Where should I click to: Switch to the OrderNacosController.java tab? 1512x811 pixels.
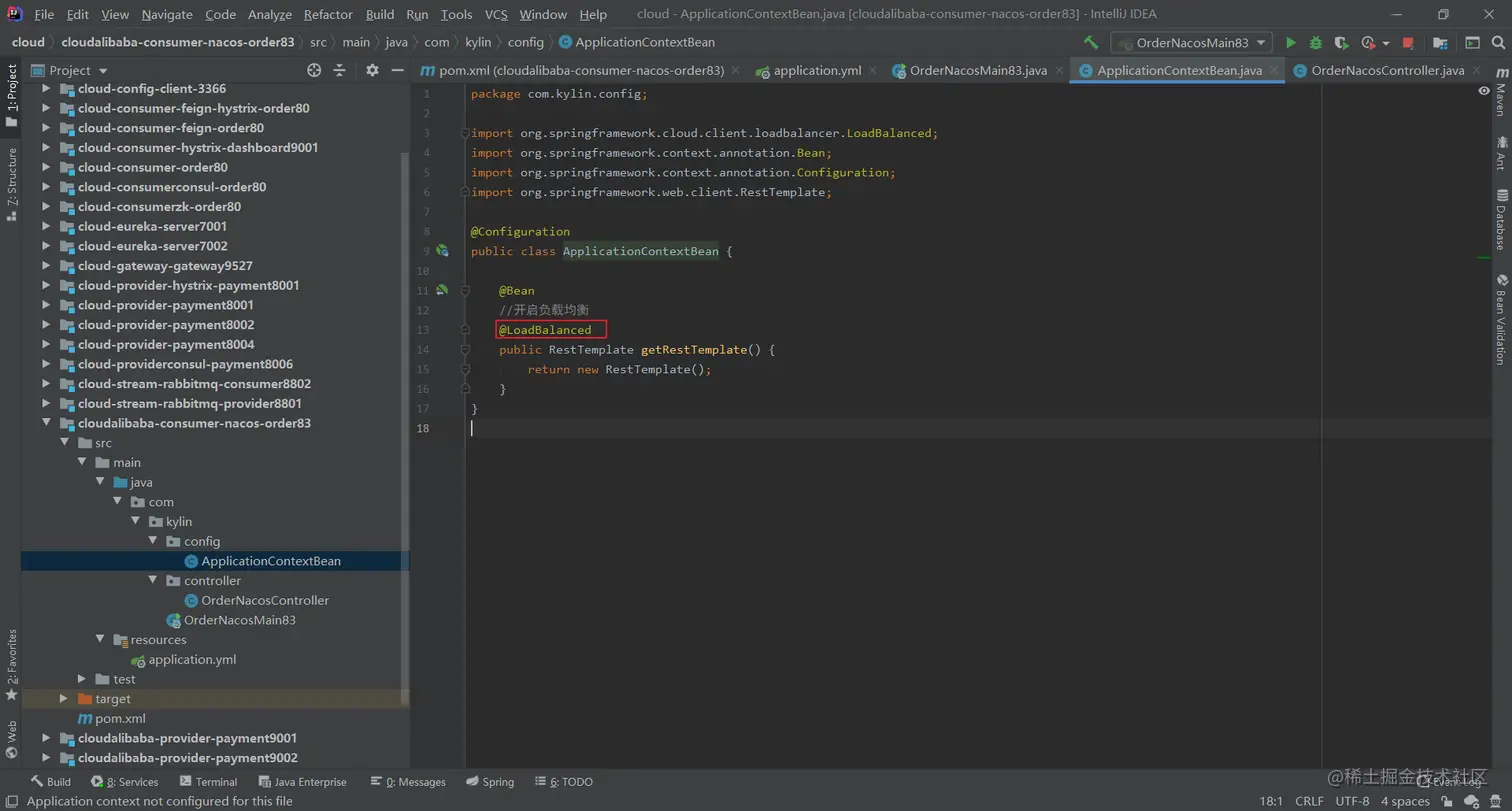point(1388,70)
